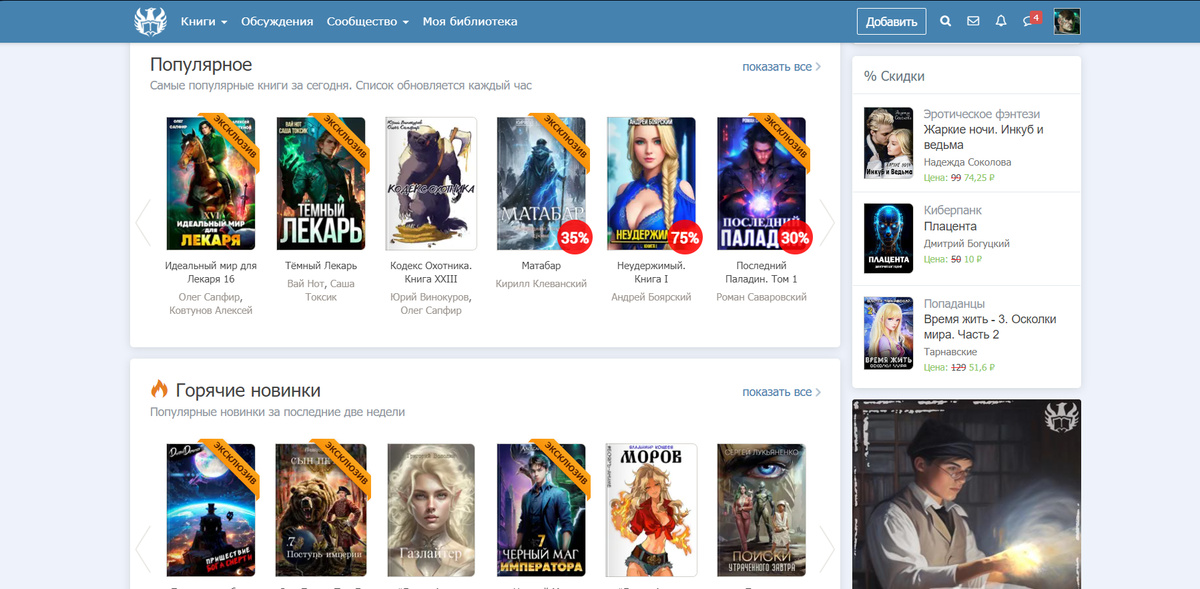The height and width of the screenshot is (589, 1200).
Task: Open Моя библиотека page
Action: pyautogui.click(x=470, y=21)
